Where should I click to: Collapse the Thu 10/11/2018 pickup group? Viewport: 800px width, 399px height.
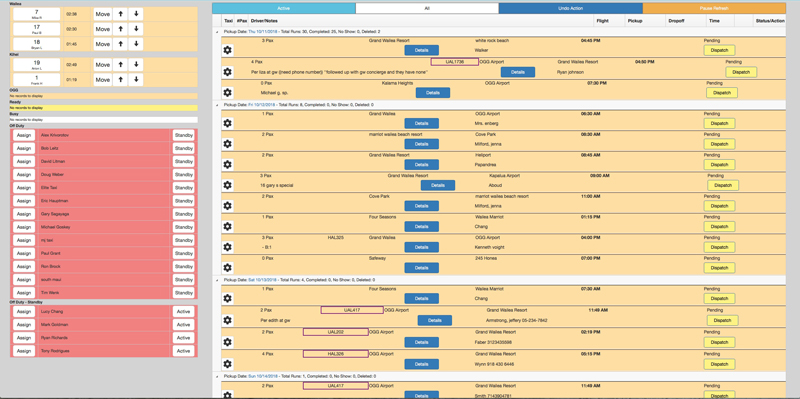click(216, 32)
